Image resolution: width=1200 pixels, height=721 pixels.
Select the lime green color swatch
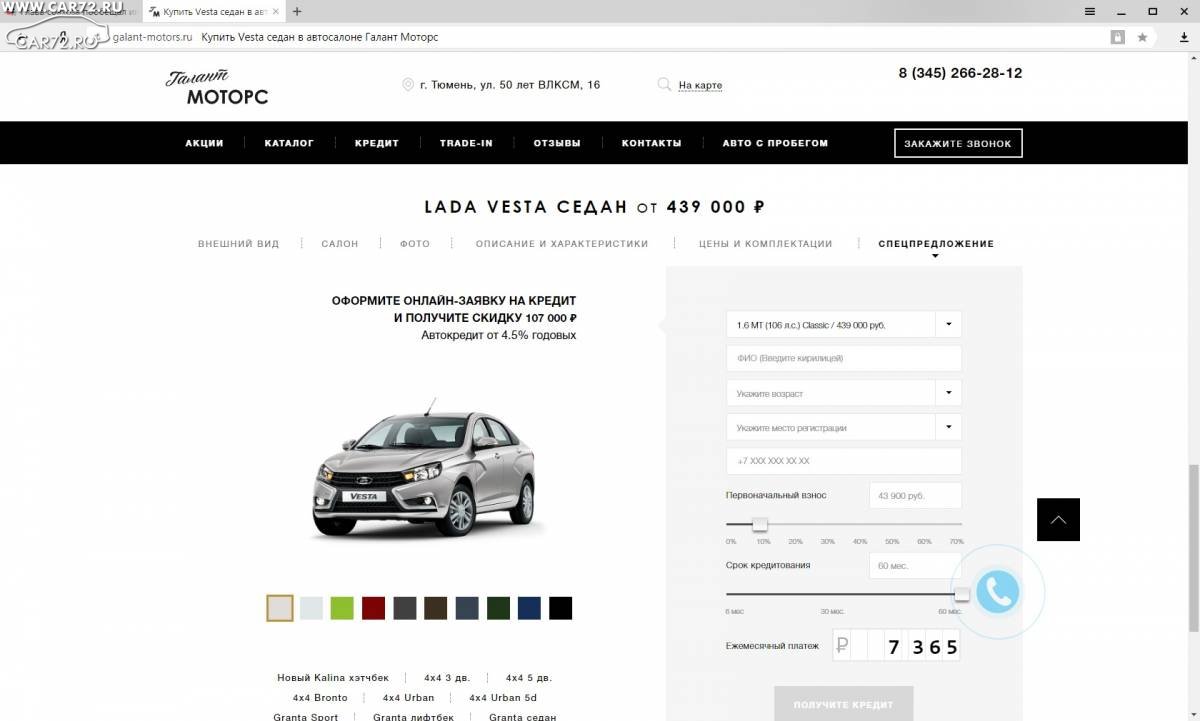(342, 608)
